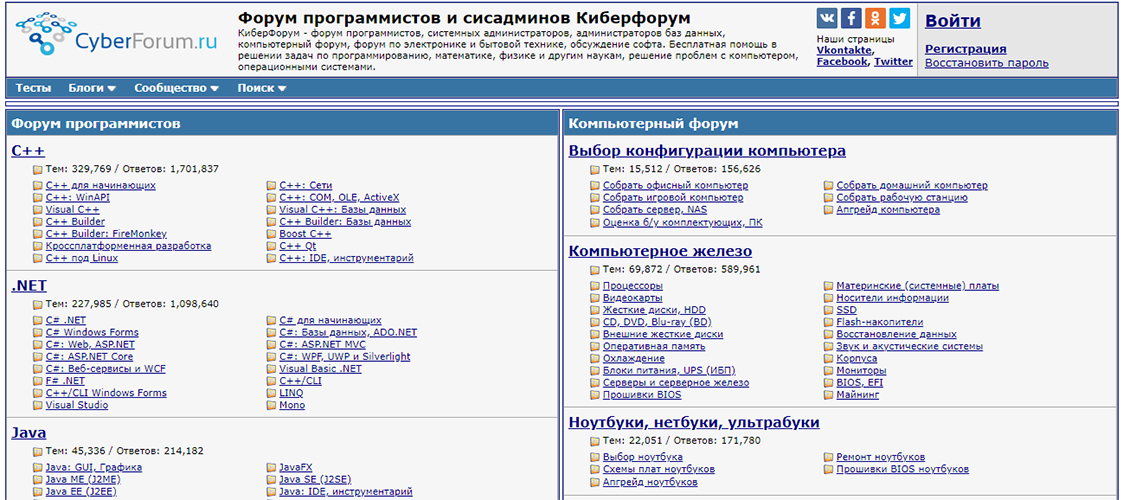The image size is (1123, 500).
Task: Open the Java forum section heading
Action: click(29, 433)
